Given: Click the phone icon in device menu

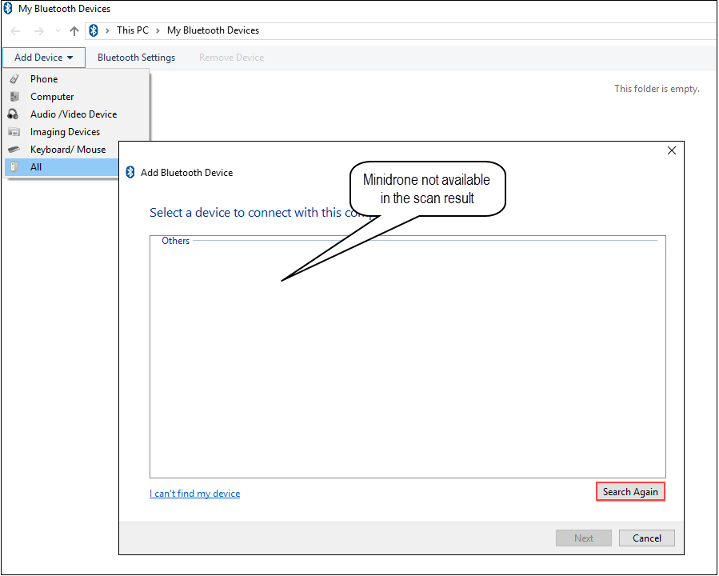Looking at the screenshot, I should tap(14, 79).
